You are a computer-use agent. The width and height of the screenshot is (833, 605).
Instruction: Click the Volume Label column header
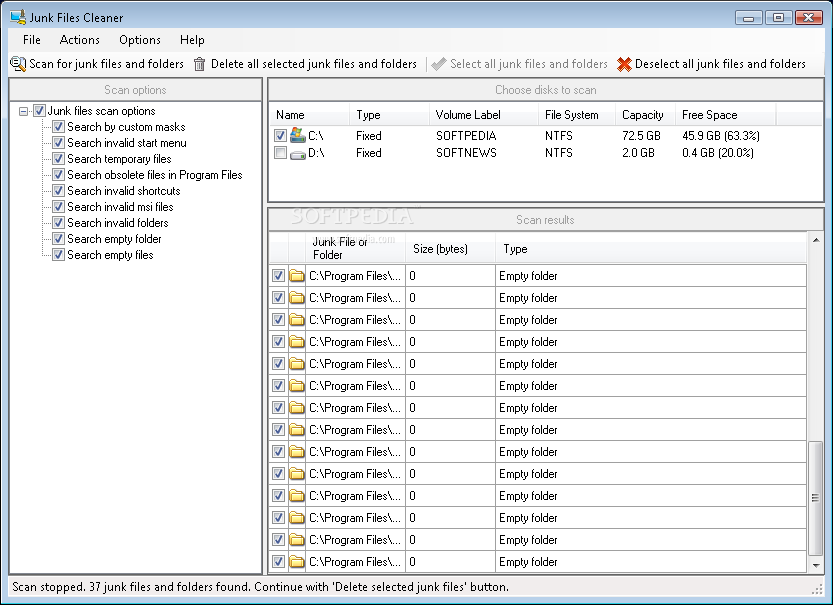pyautogui.click(x=483, y=115)
